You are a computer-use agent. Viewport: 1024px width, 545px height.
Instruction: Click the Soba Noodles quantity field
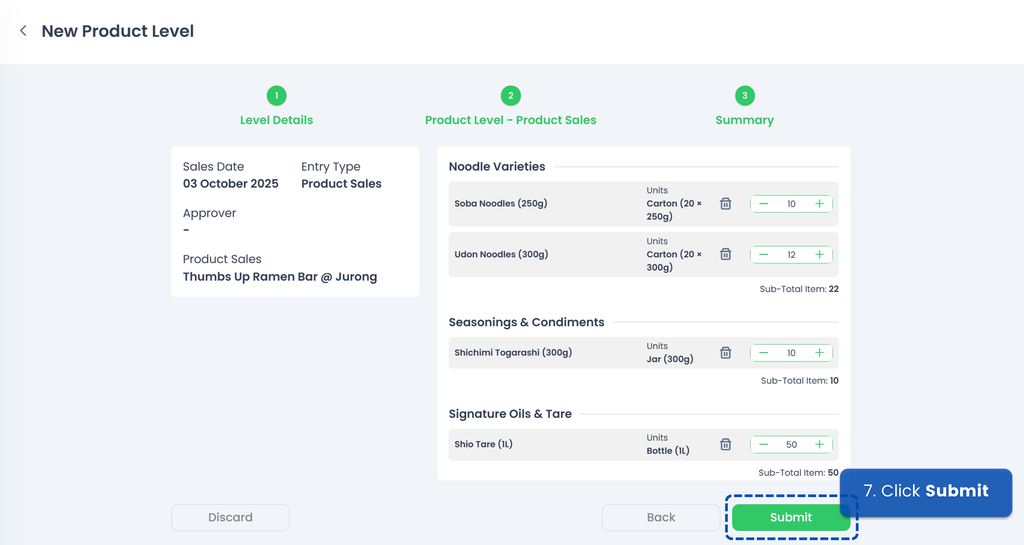(x=791, y=204)
